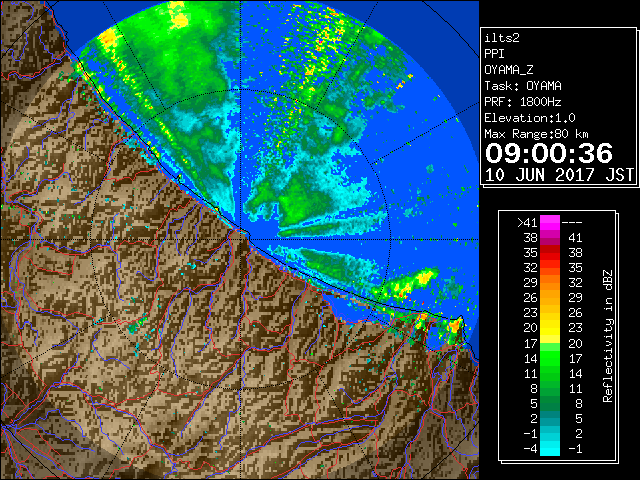Click the 'PPI' scan type text

(x=494, y=54)
